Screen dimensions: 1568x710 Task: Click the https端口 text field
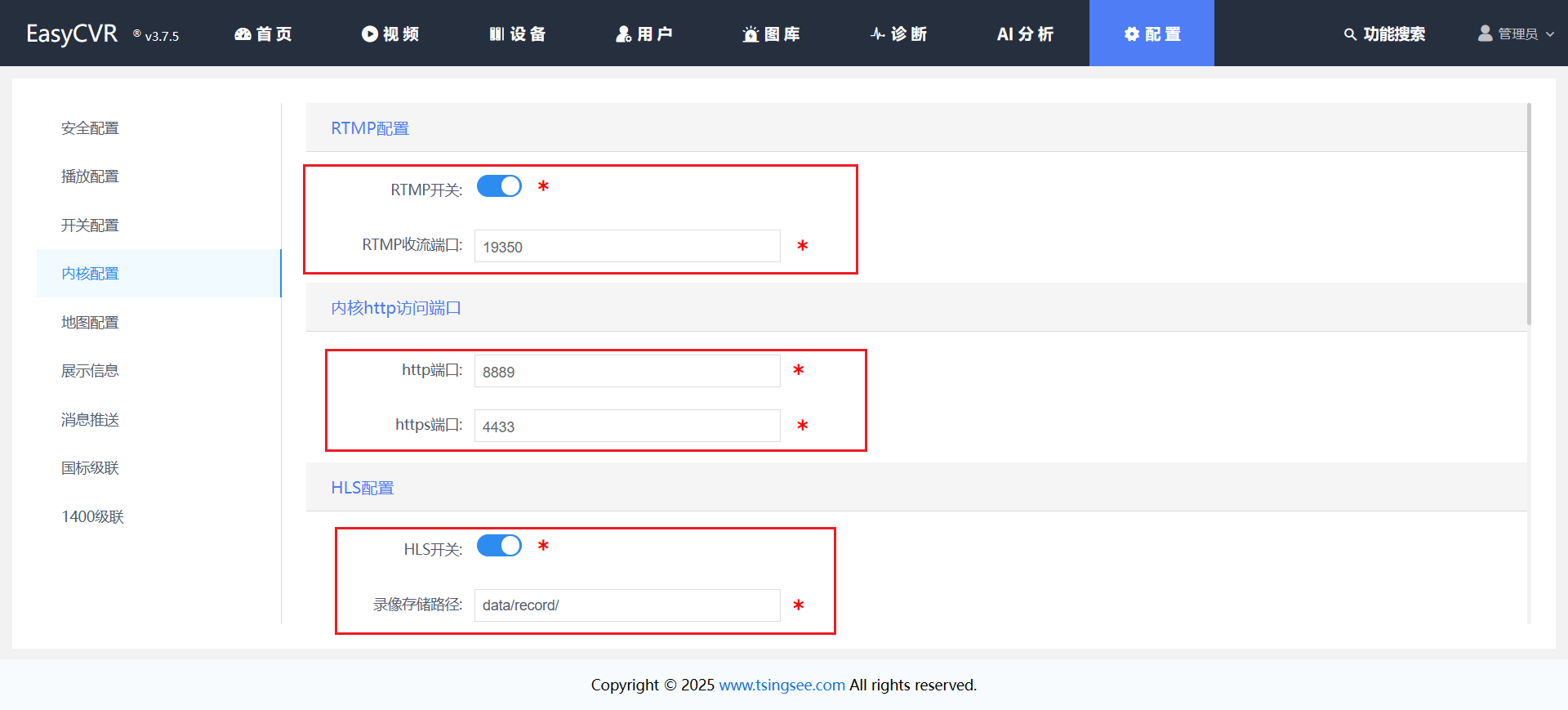coord(627,426)
